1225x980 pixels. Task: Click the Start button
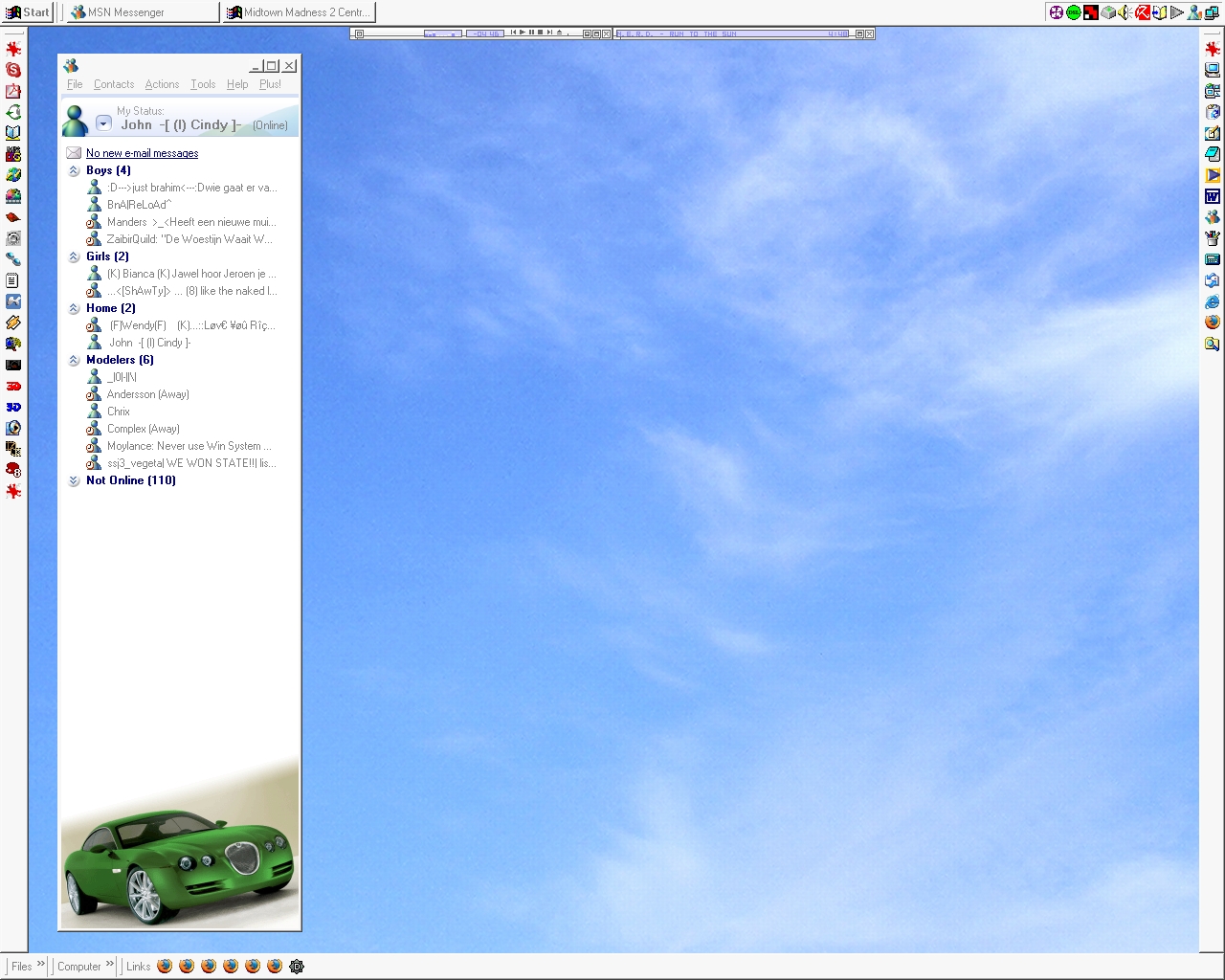(28, 12)
